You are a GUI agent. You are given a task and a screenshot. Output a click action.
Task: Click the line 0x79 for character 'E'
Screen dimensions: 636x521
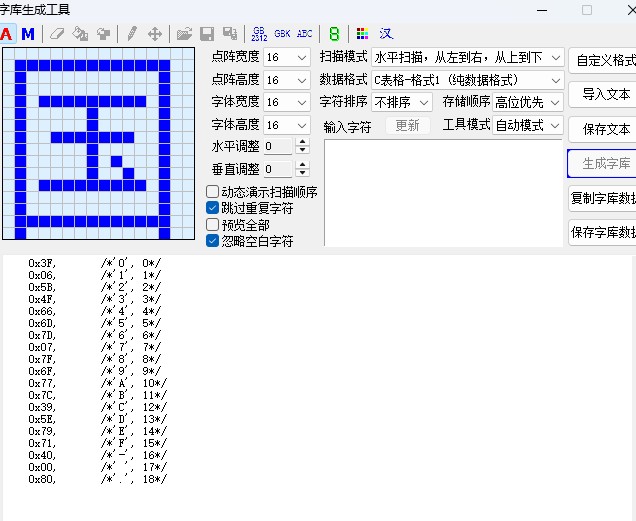coord(97,431)
